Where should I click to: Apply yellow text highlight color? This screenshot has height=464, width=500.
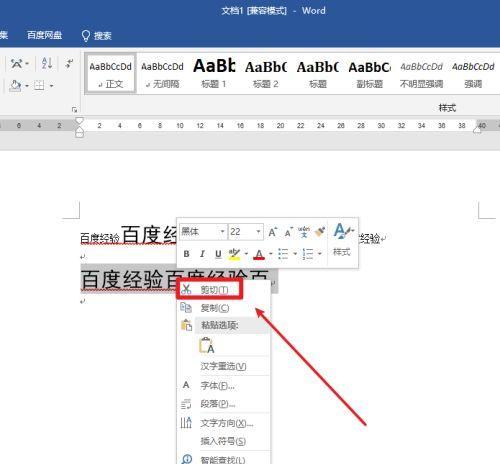pos(234,254)
